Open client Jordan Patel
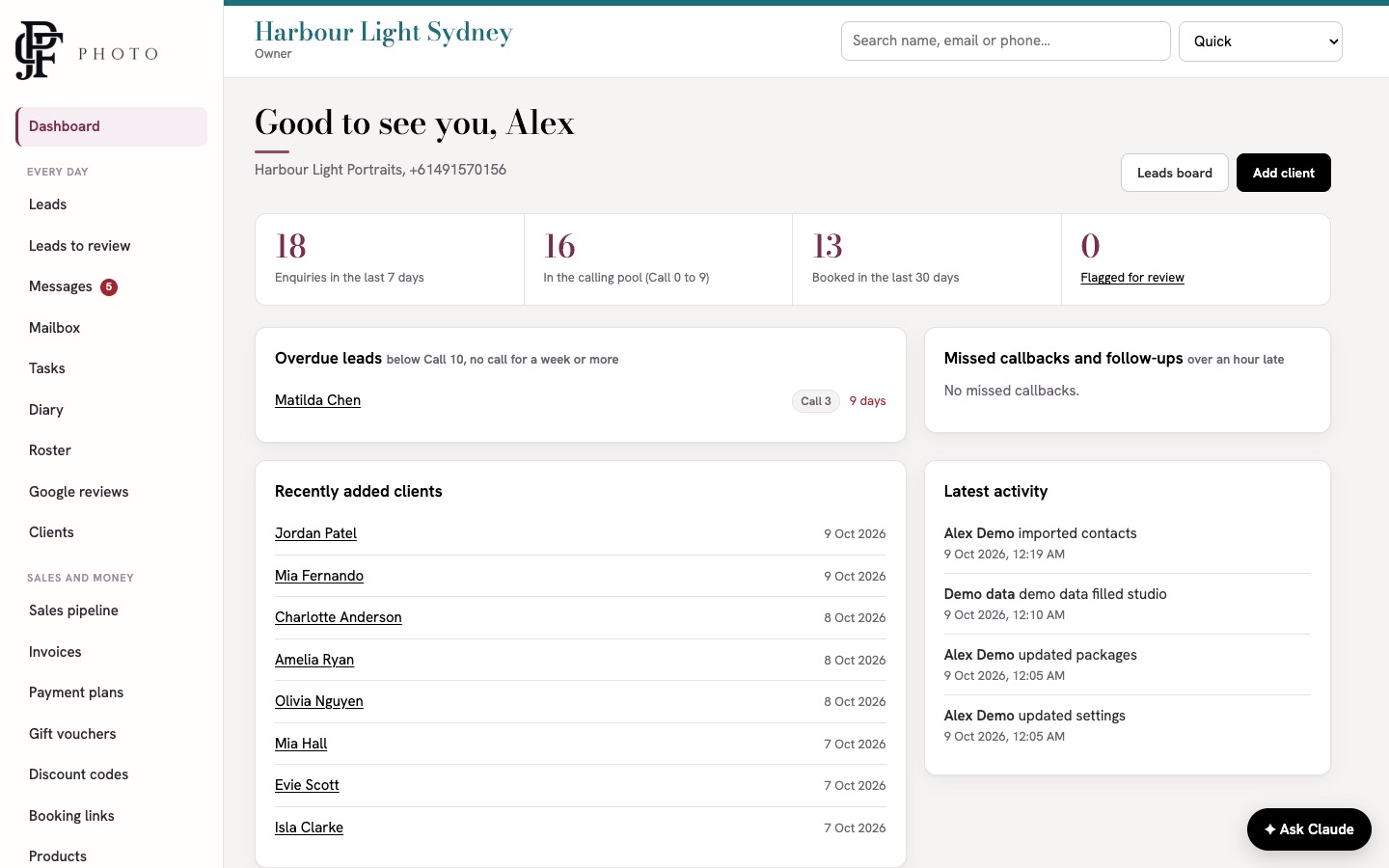The height and width of the screenshot is (868, 1389). [315, 533]
